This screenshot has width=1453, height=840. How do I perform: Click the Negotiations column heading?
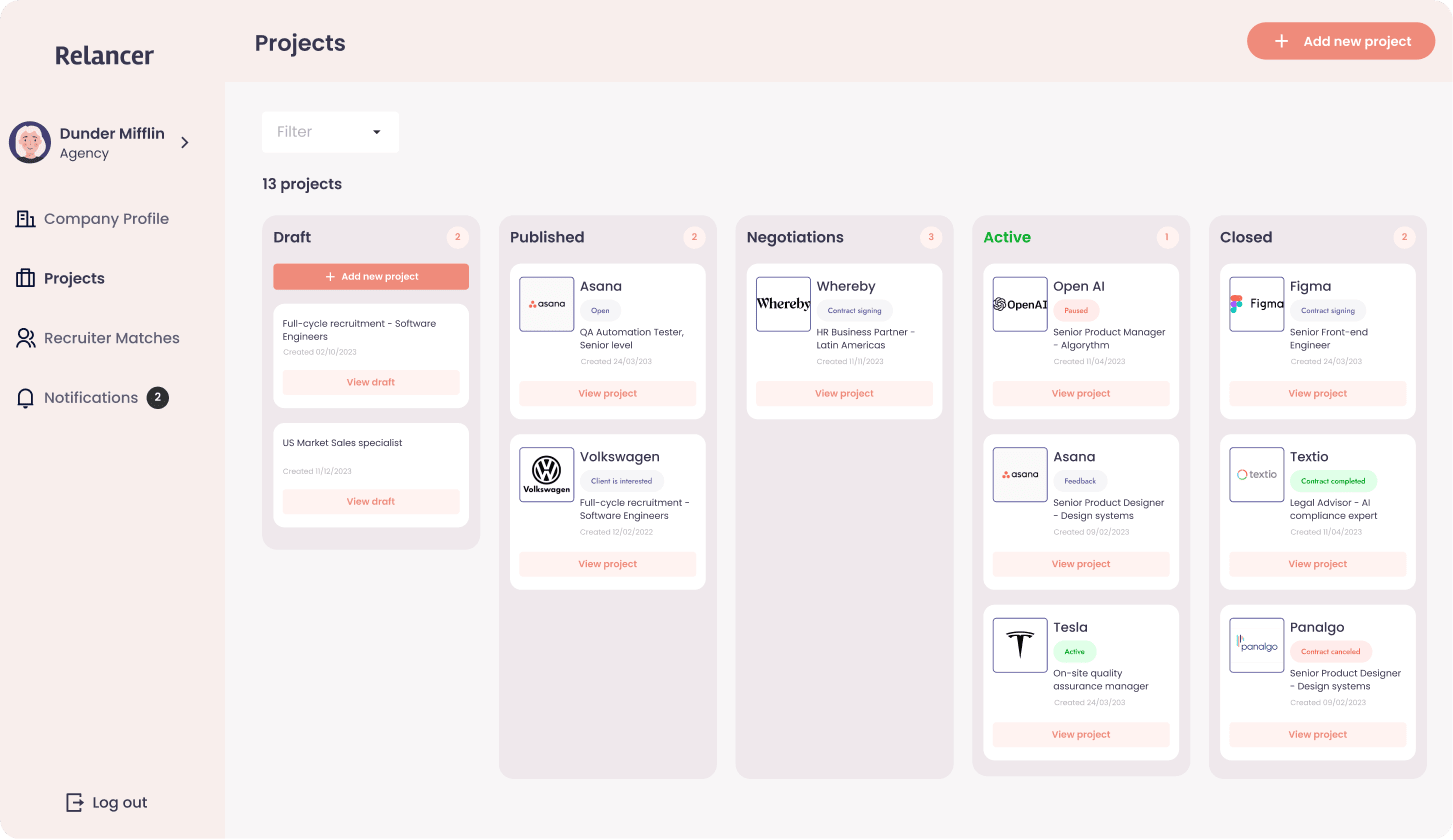(795, 237)
